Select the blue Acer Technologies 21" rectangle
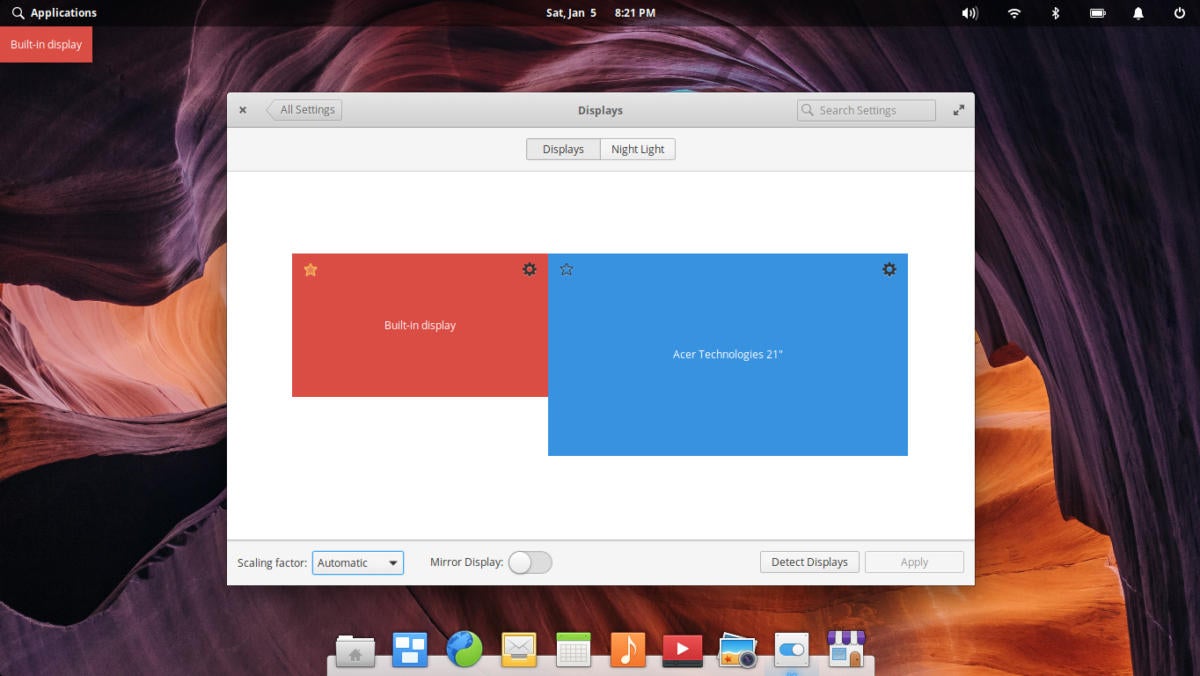This screenshot has width=1200, height=676. click(728, 354)
